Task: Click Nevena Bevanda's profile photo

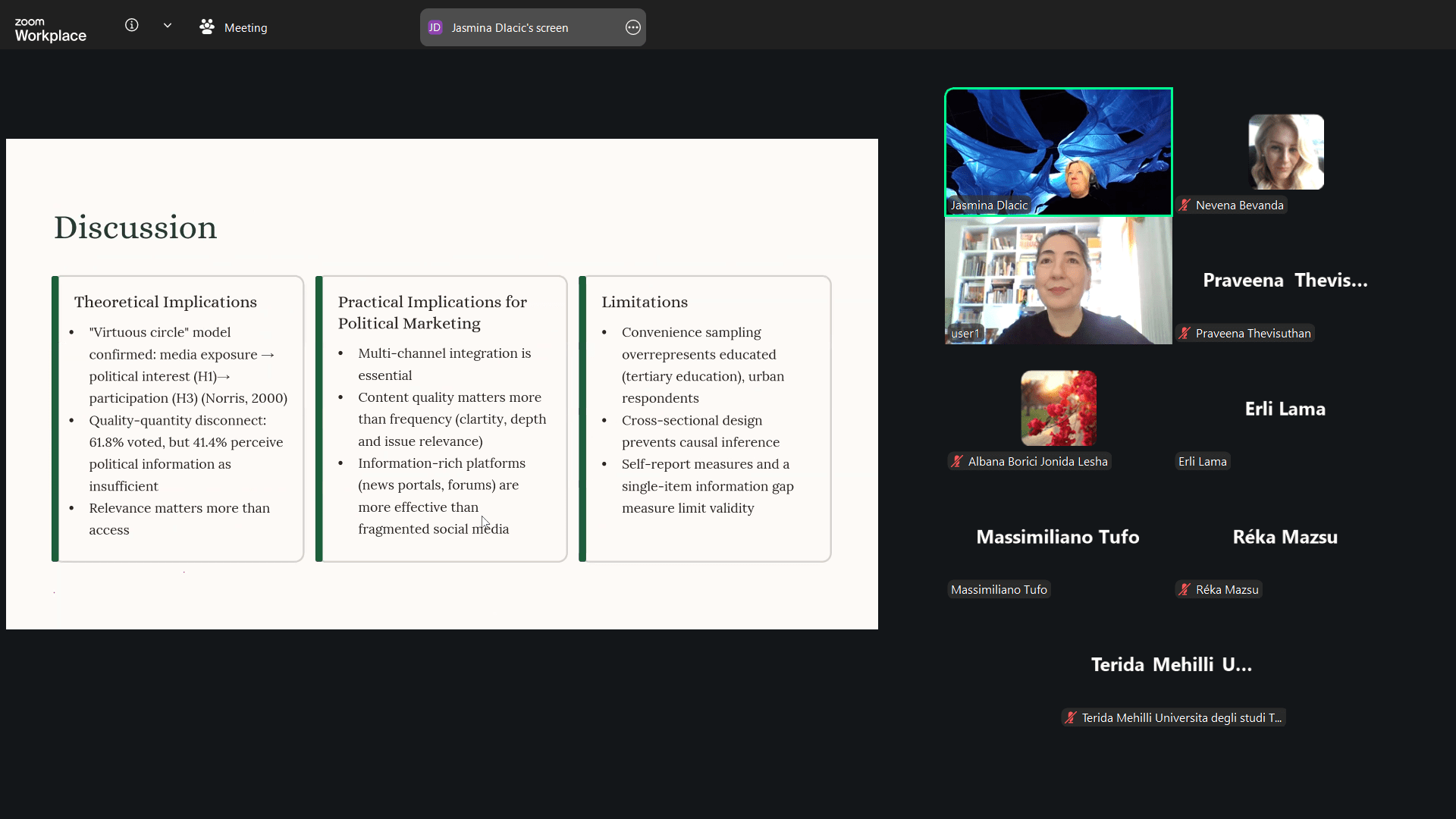Action: coord(1286,152)
